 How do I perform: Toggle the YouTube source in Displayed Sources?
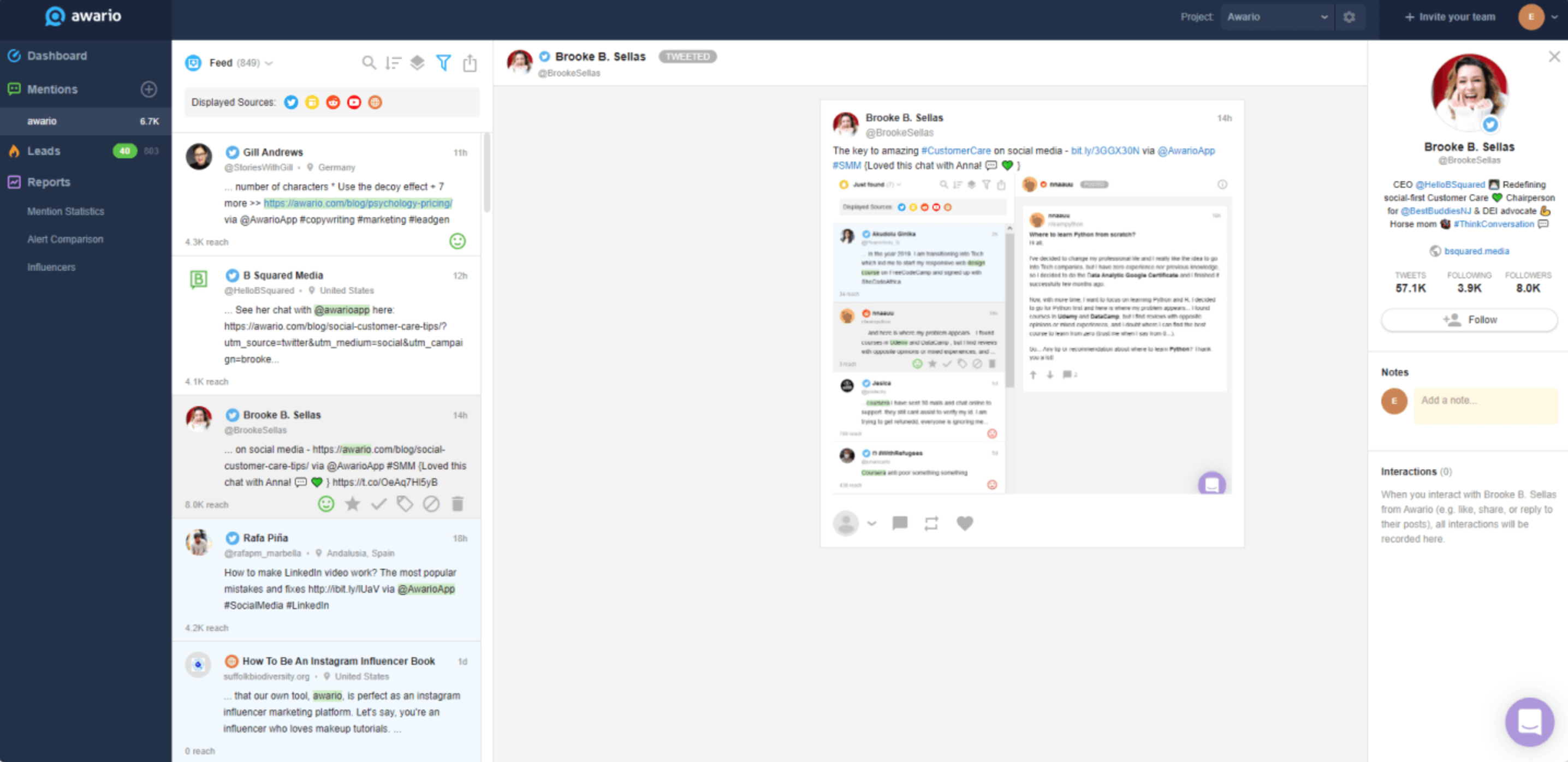tap(354, 102)
